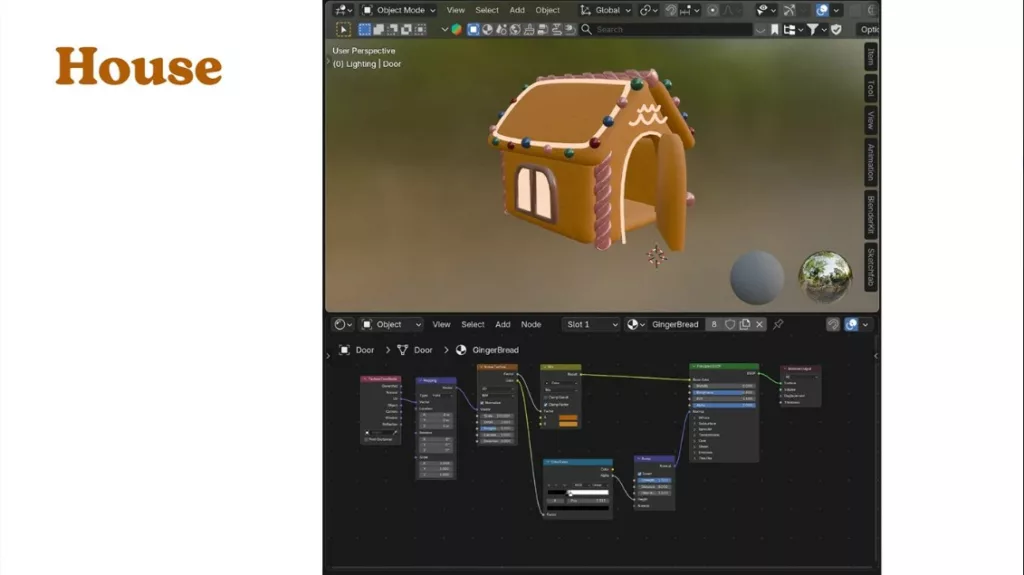Screen dimensions: 1024x575
Task: Open the node editor Add menu
Action: 502,324
